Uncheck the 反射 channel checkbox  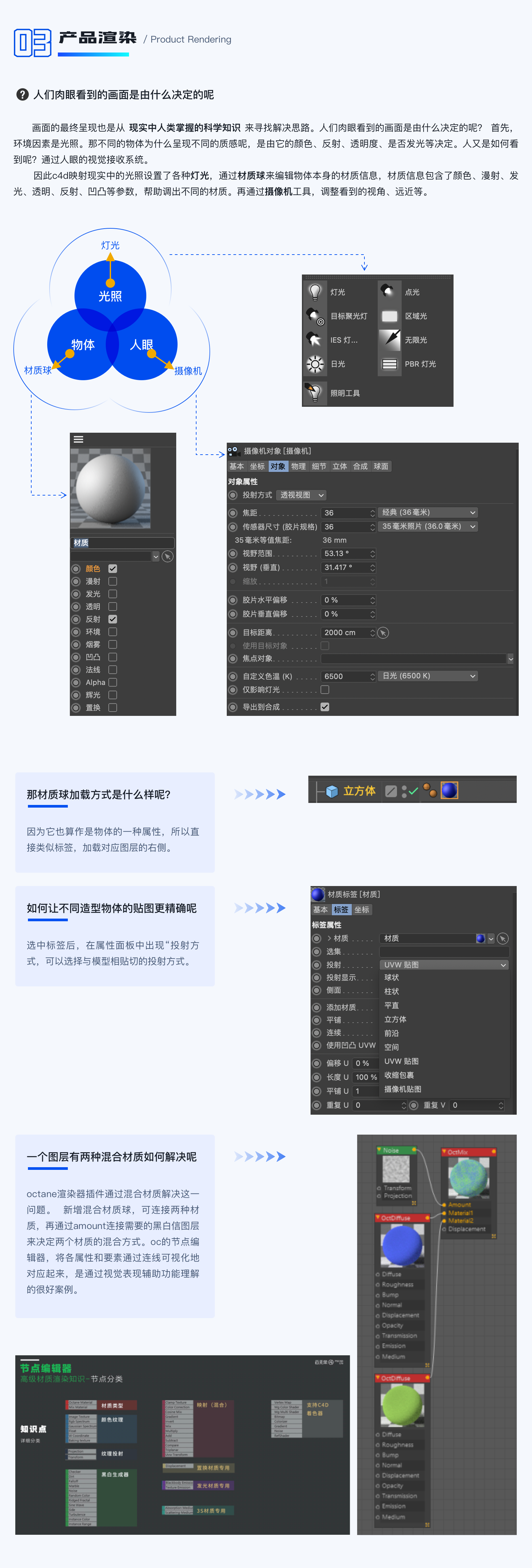(113, 619)
